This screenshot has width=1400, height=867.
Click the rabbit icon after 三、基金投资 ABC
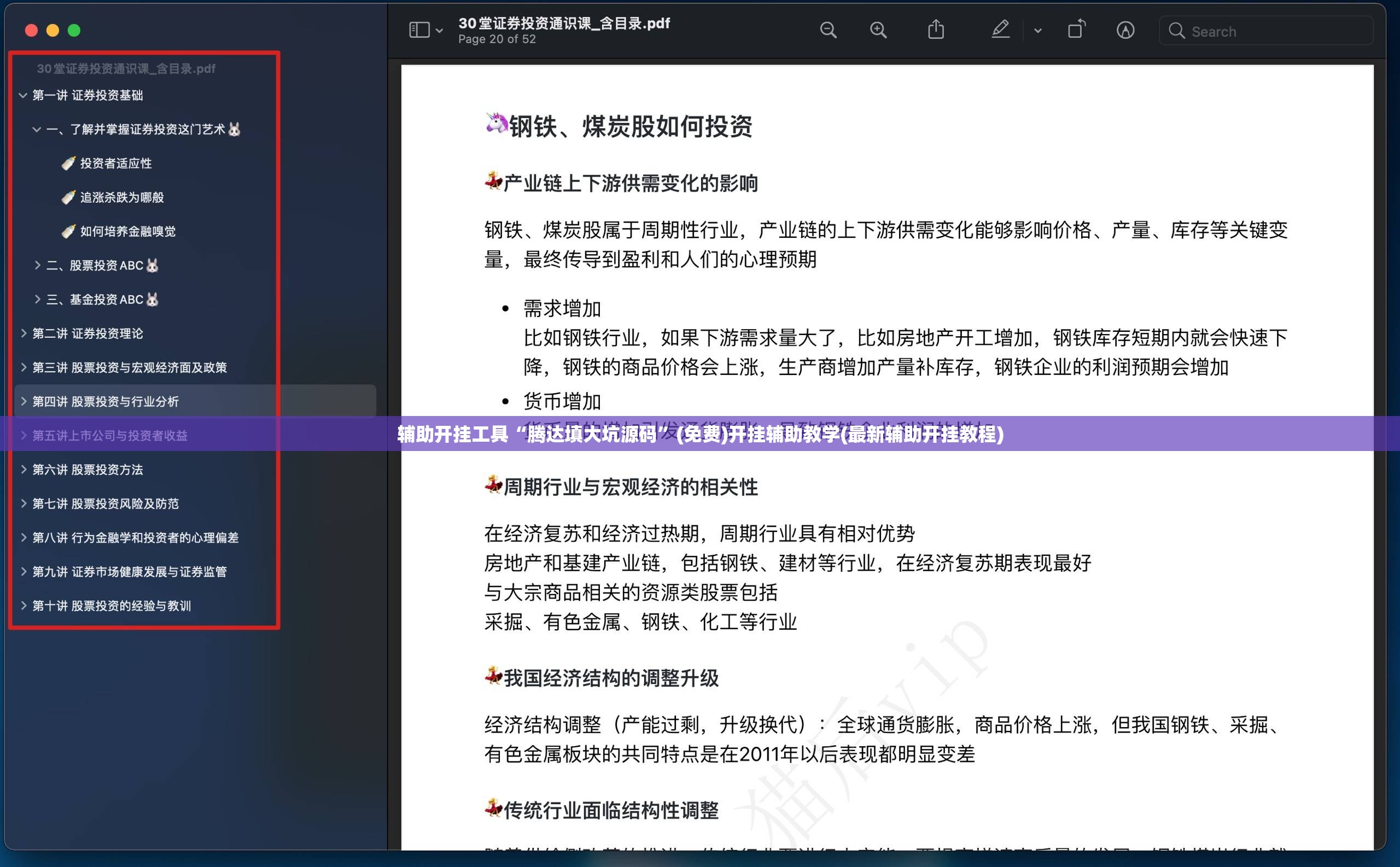click(x=152, y=298)
